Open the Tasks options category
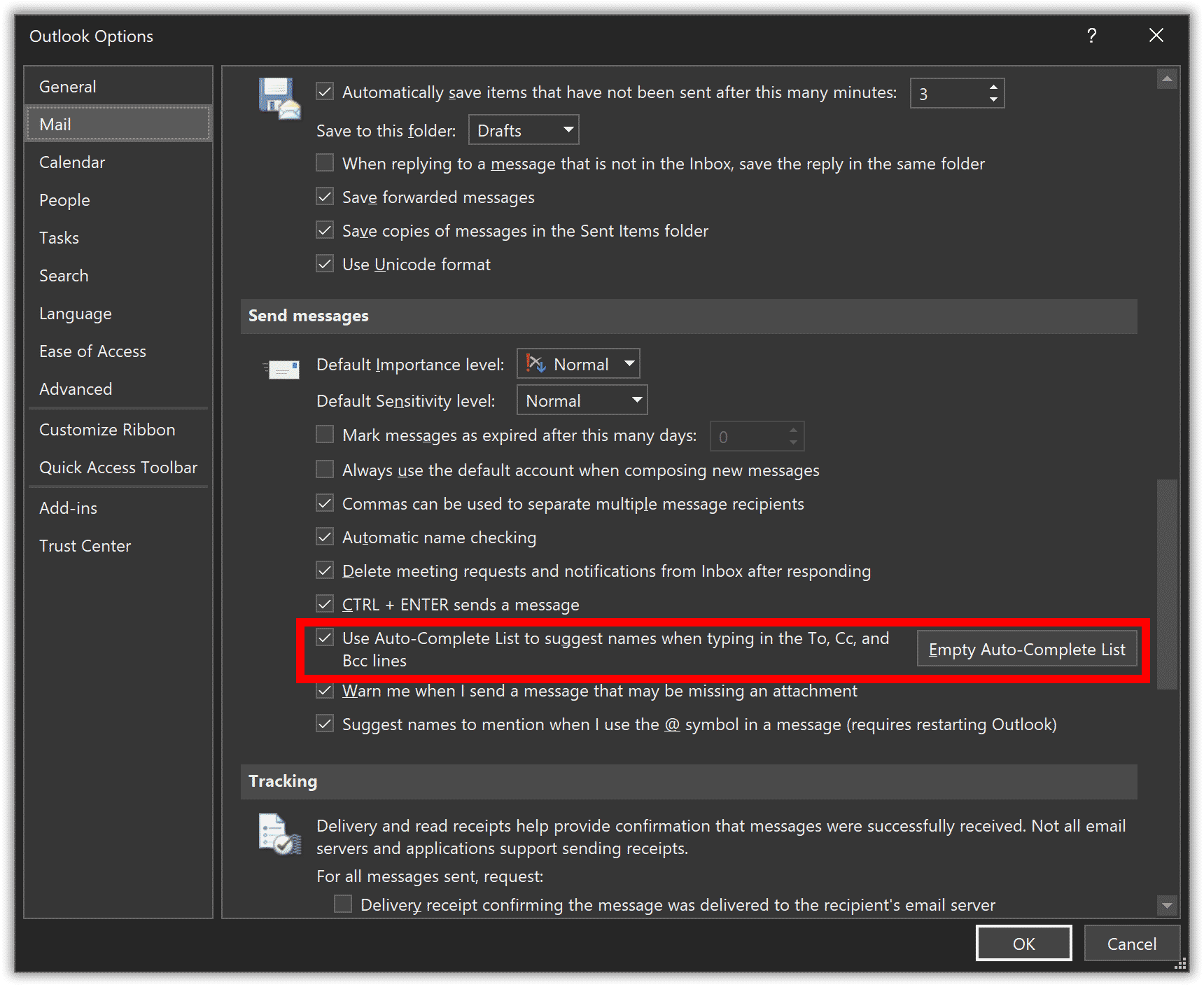The image size is (1204, 987). point(118,238)
